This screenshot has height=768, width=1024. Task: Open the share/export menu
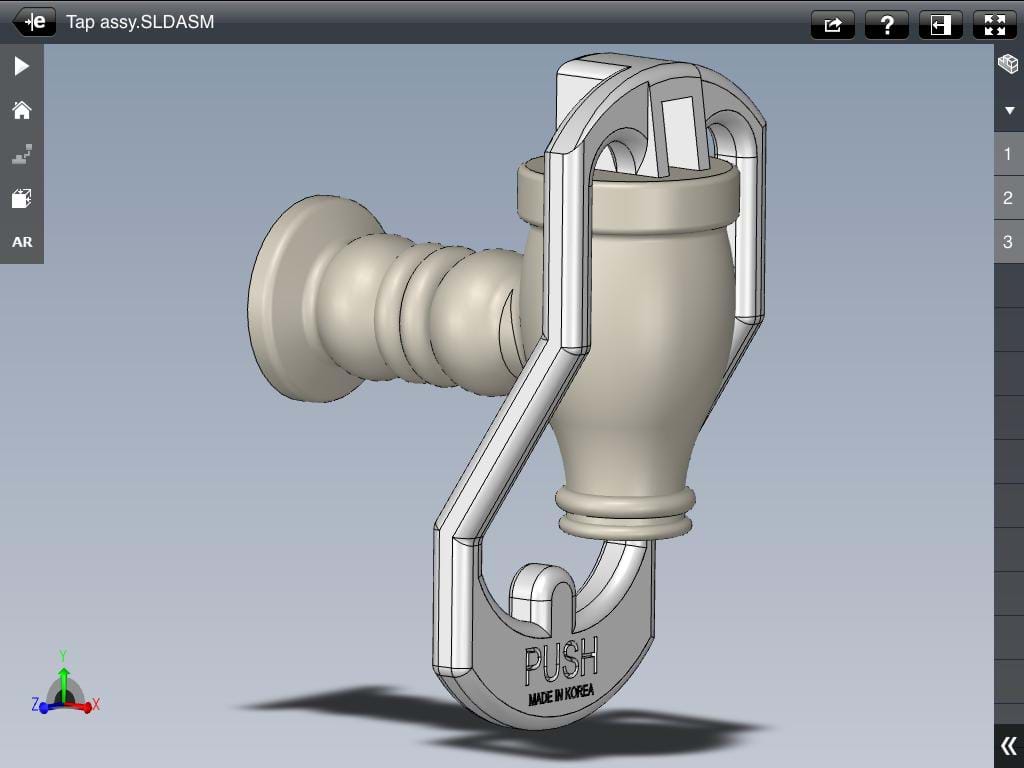pos(832,25)
